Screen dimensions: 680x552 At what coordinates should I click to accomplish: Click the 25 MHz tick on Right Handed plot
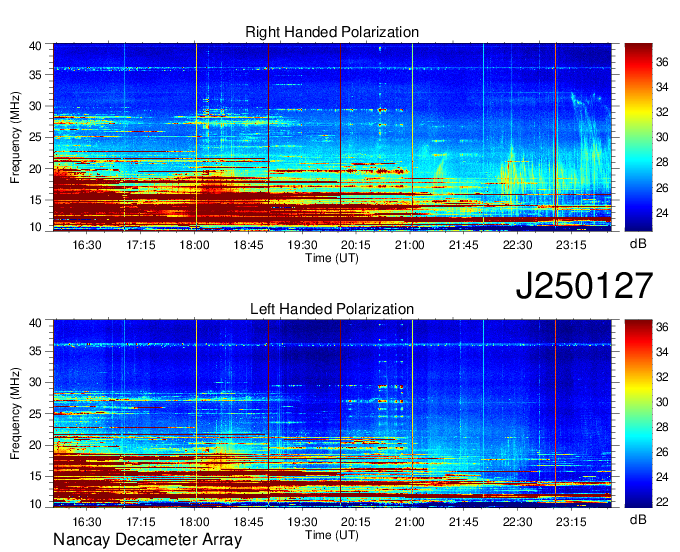point(36,137)
